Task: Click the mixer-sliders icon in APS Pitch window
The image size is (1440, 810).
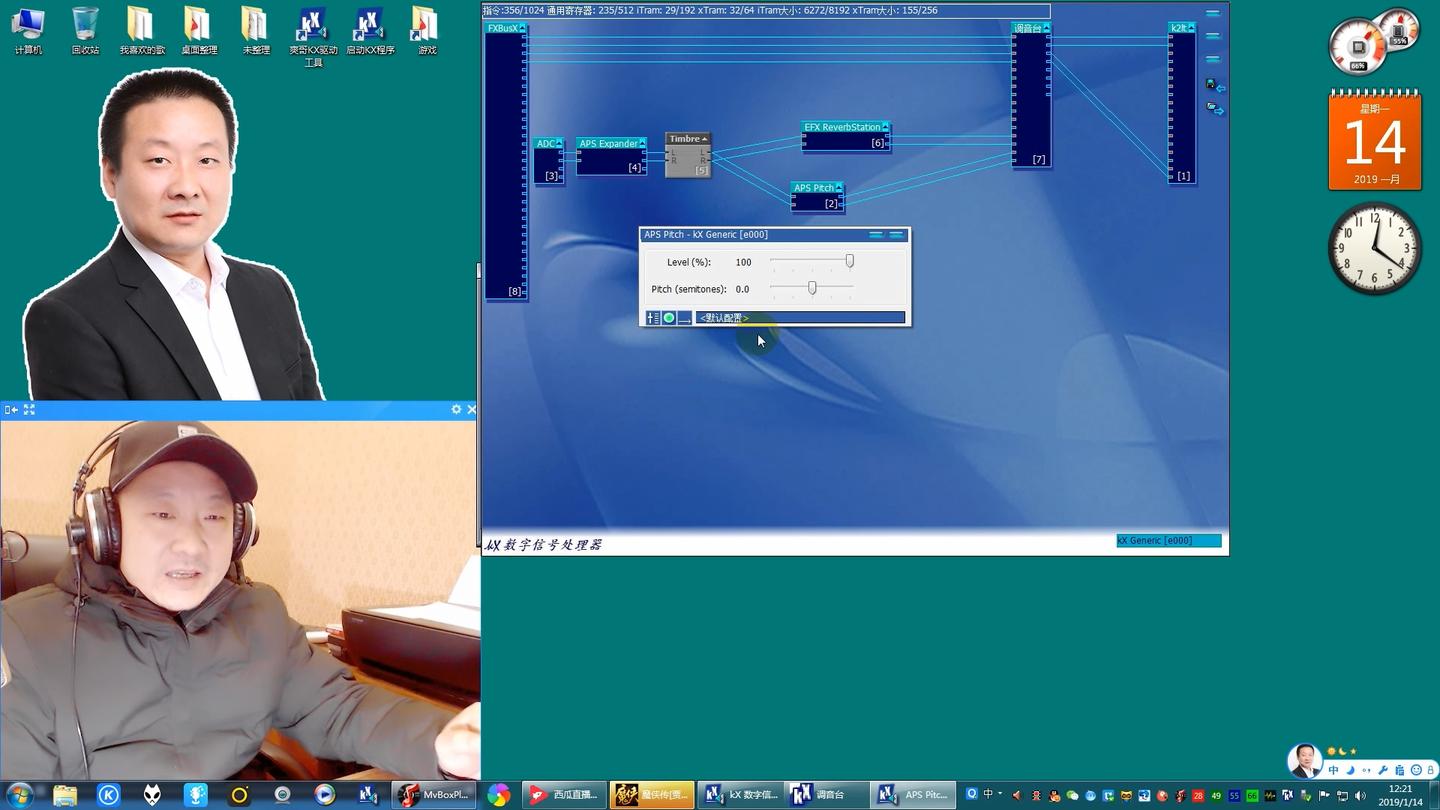Action: 653,318
